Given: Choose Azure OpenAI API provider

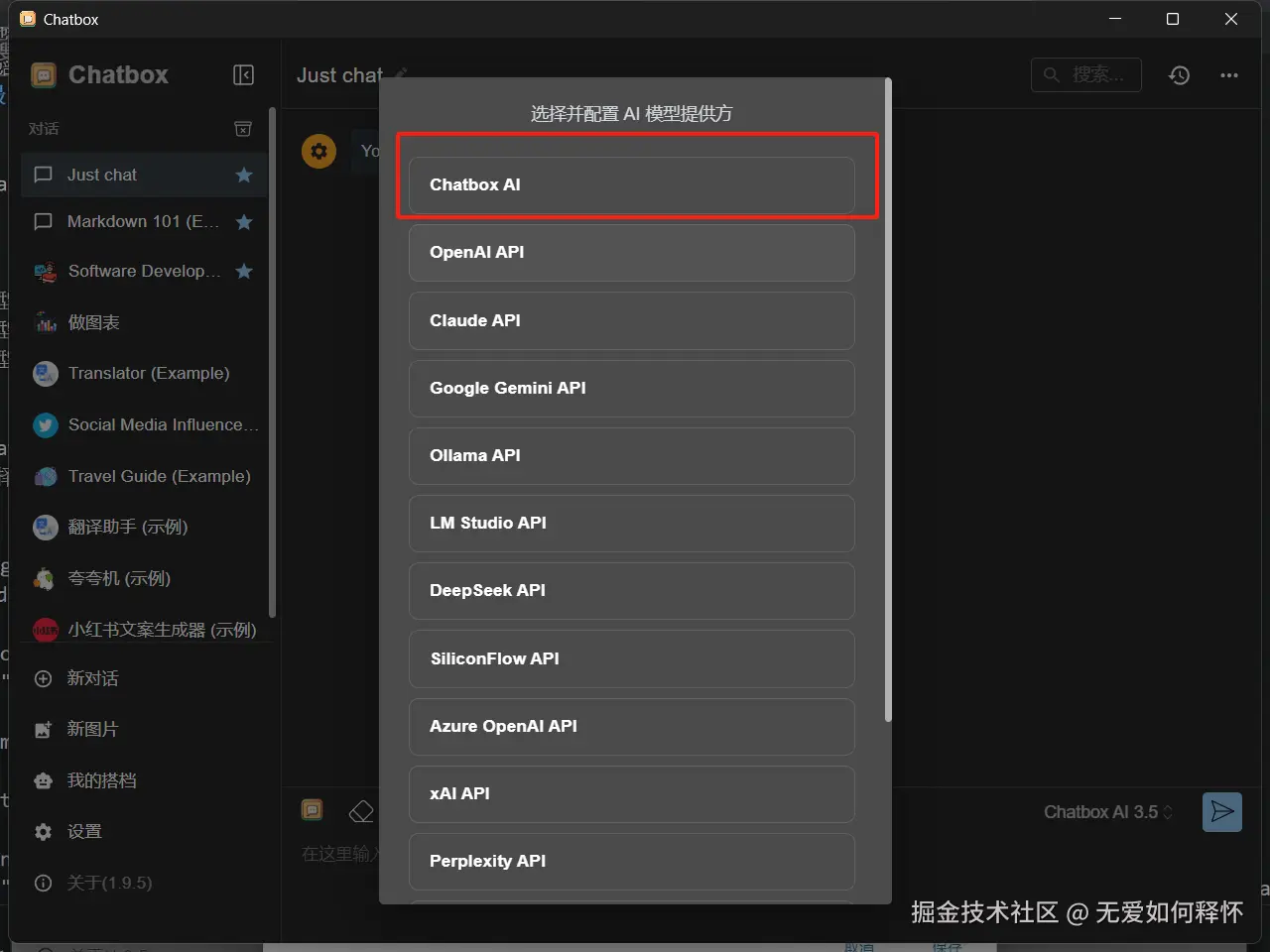Looking at the screenshot, I should [x=632, y=726].
